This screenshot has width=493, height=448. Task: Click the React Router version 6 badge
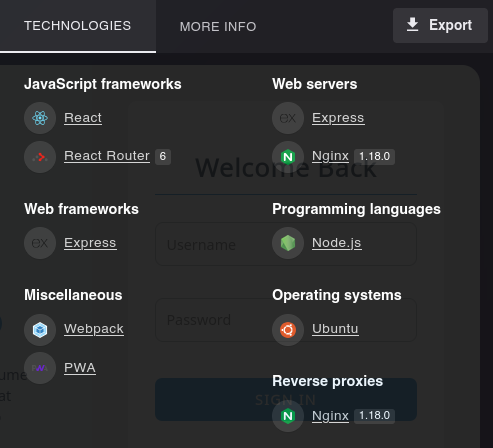click(163, 156)
